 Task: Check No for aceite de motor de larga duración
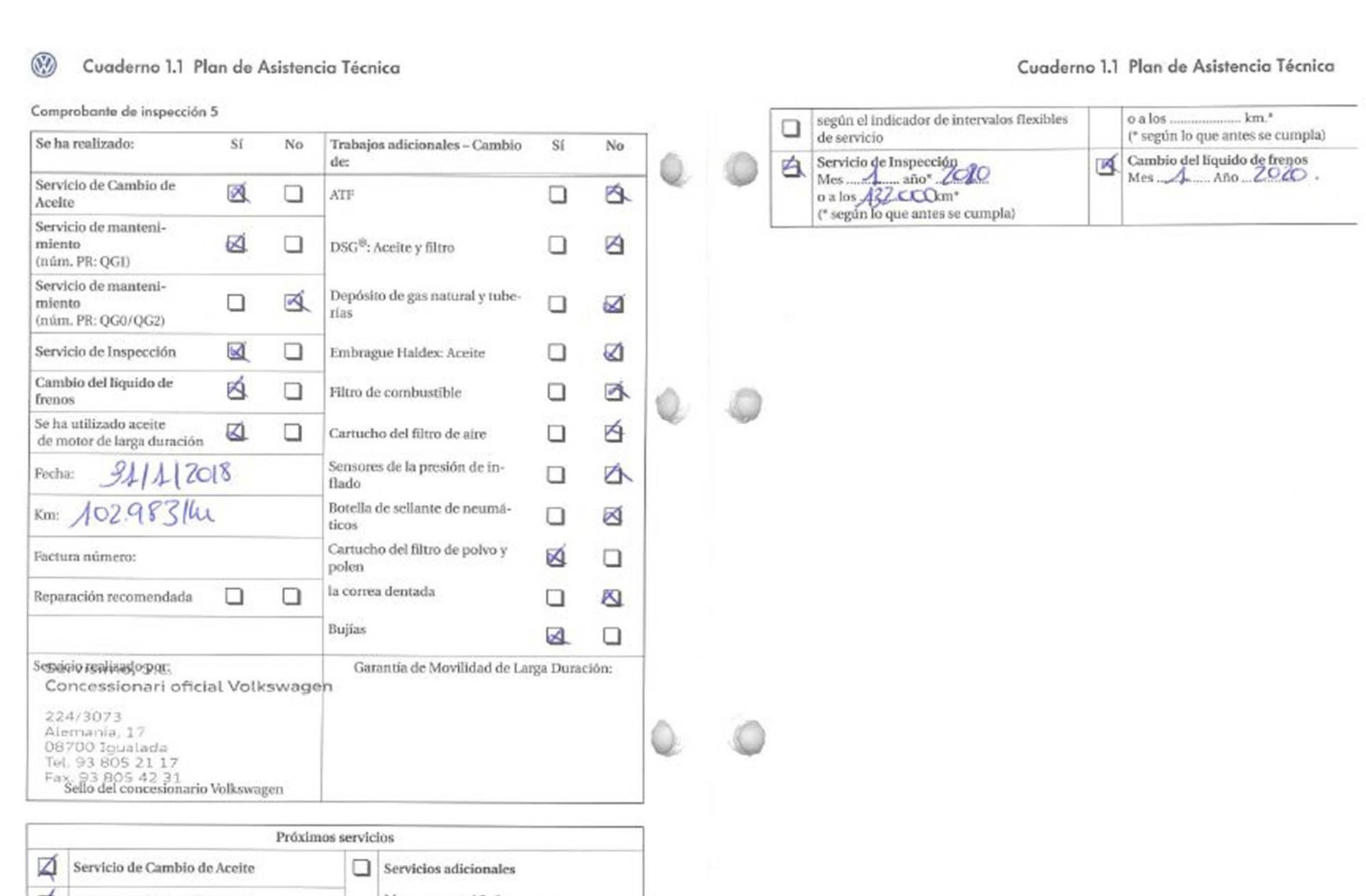pyautogui.click(x=293, y=432)
